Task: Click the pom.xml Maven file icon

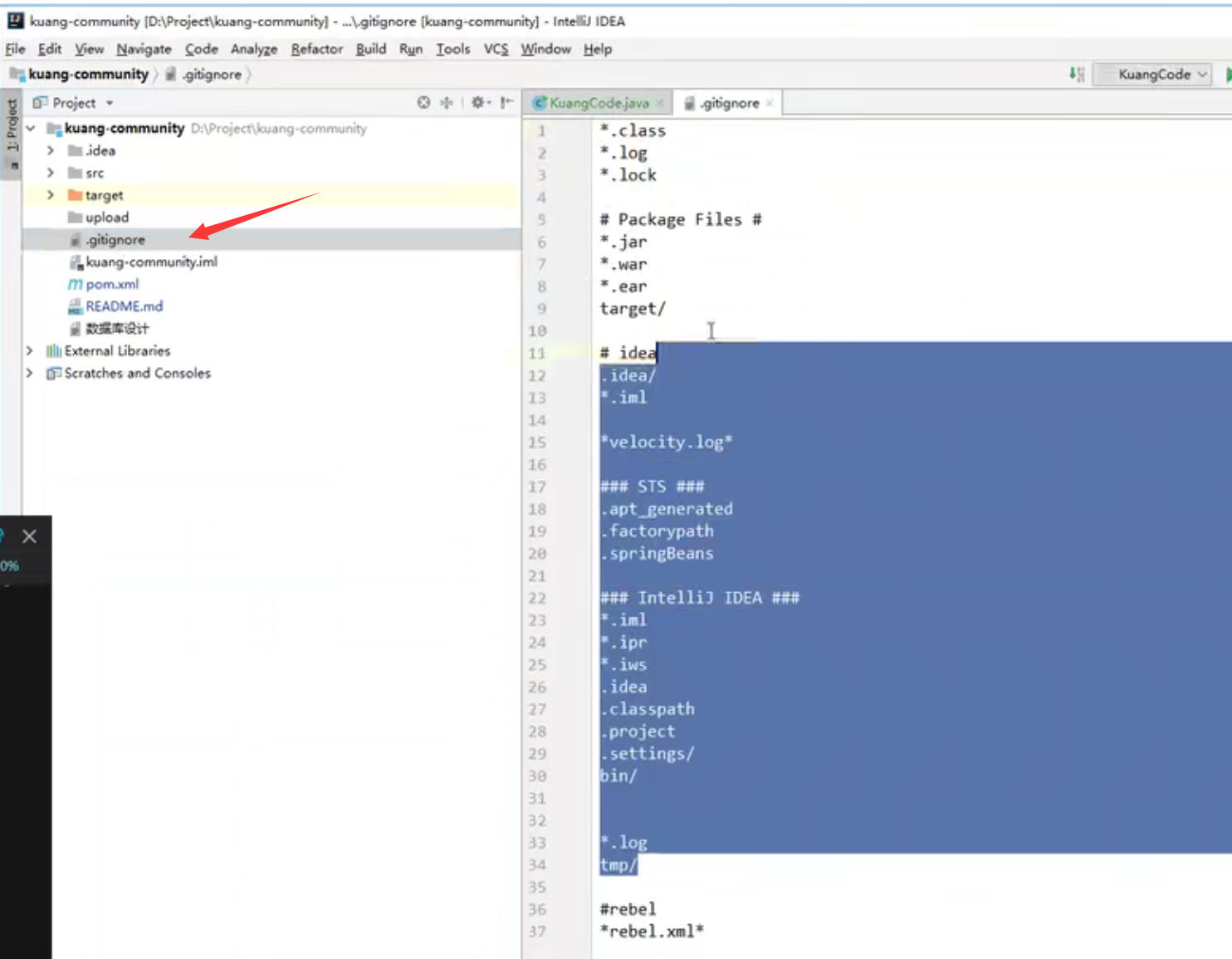Action: (75, 284)
